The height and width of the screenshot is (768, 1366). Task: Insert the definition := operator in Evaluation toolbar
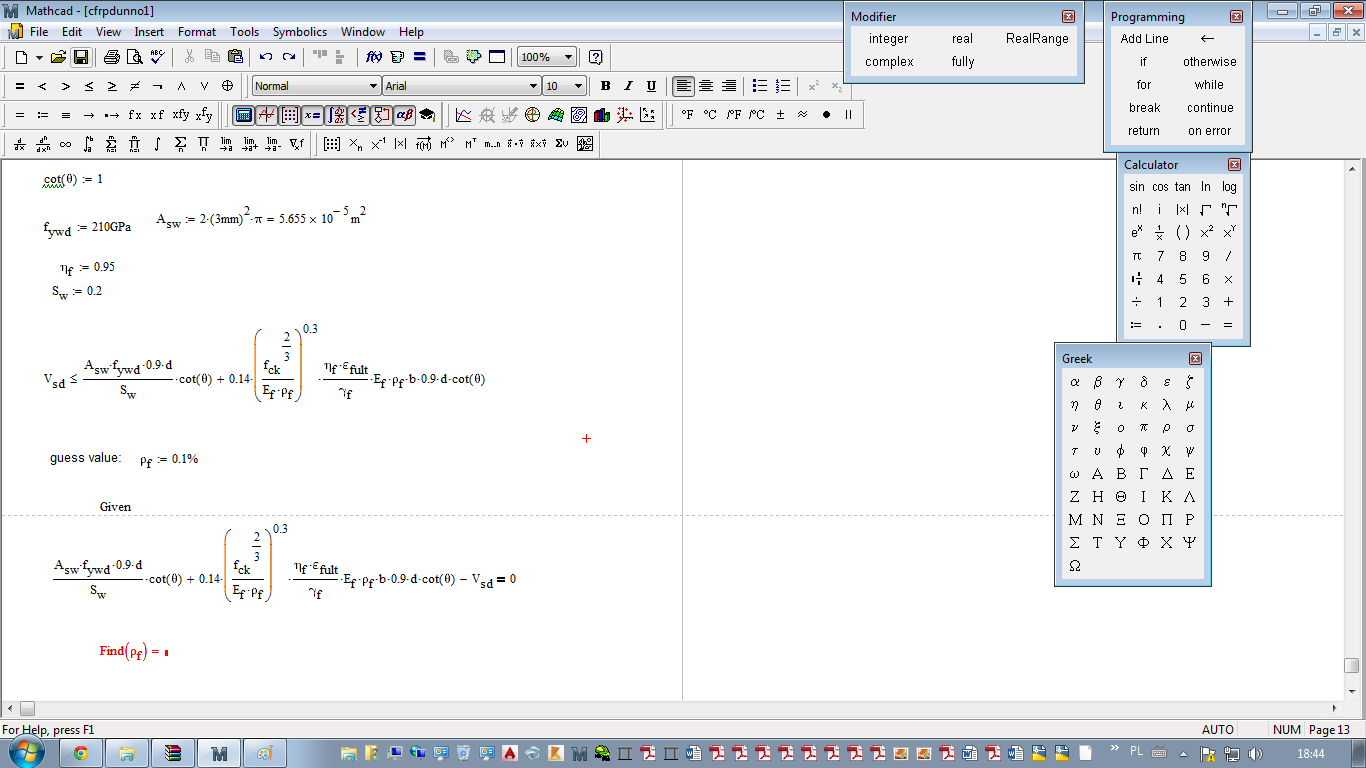pos(43,115)
